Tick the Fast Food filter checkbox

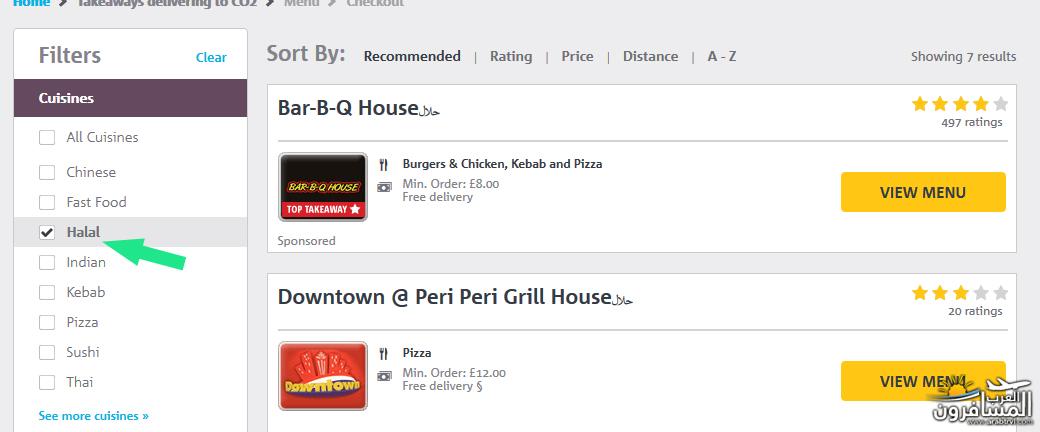pyautogui.click(x=47, y=202)
